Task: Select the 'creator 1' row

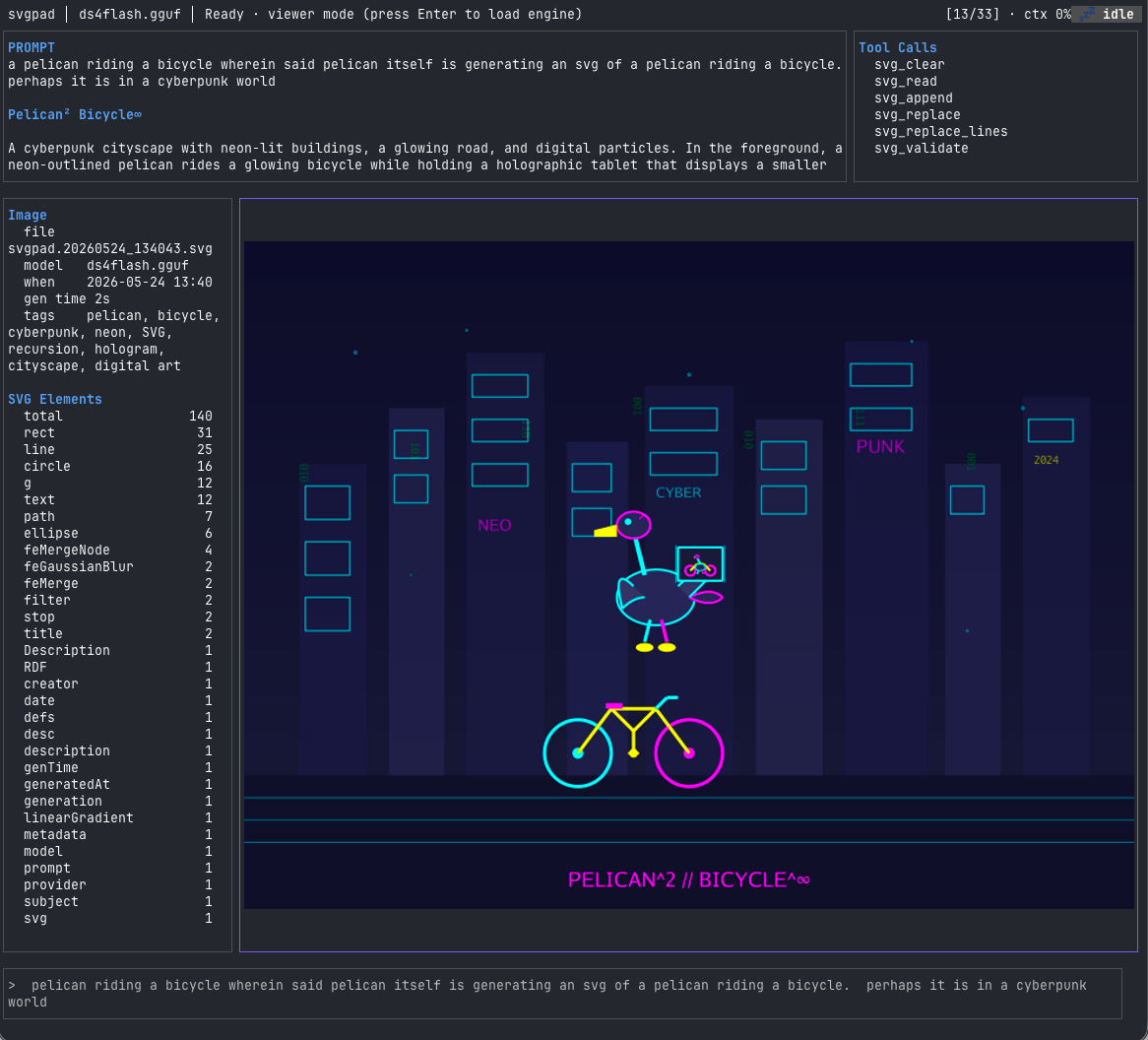Action: click(x=118, y=684)
